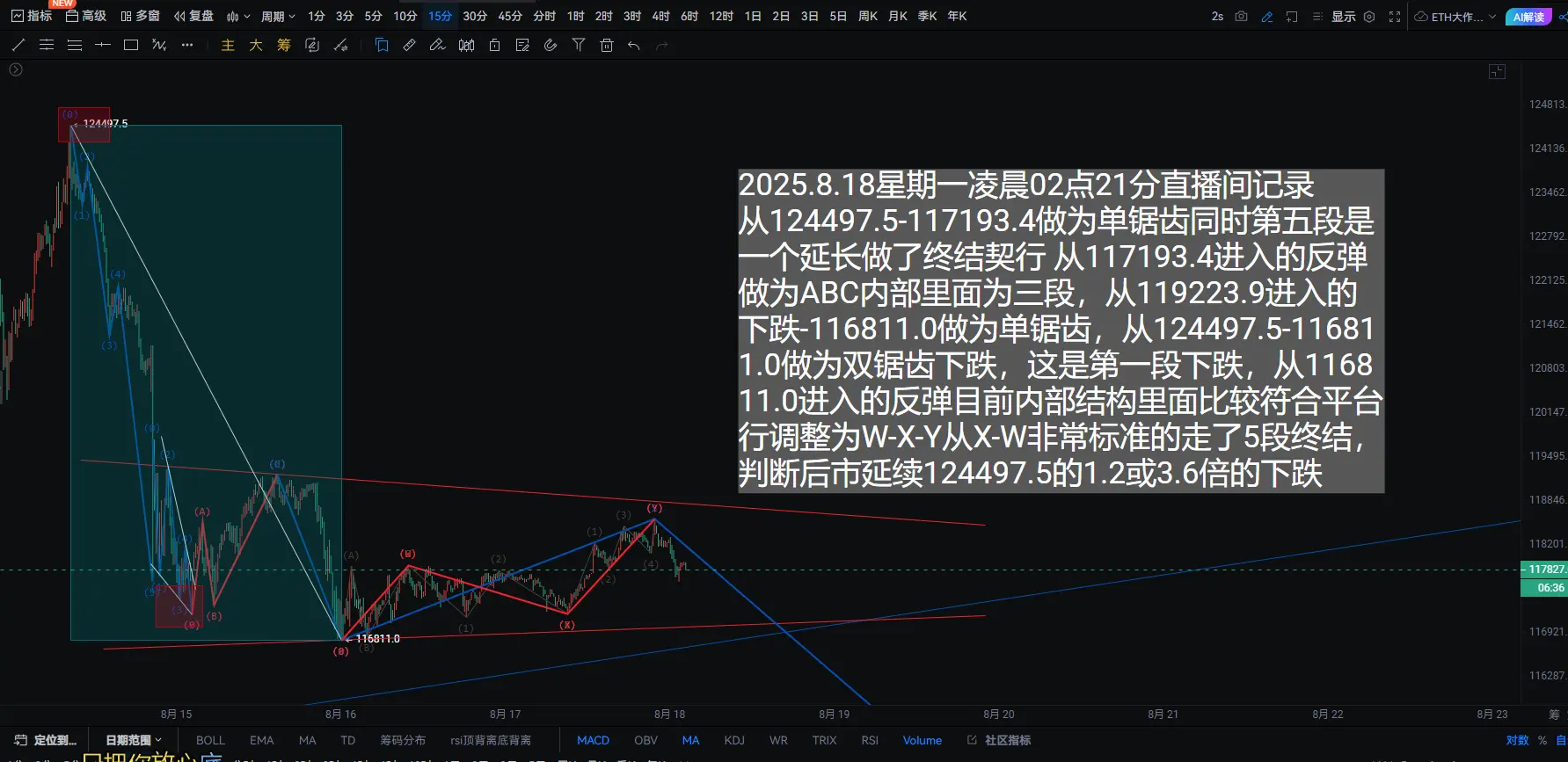Viewport: 1568px width, 762px height.
Task: Click the 2s refresh interval
Action: tap(1217, 16)
